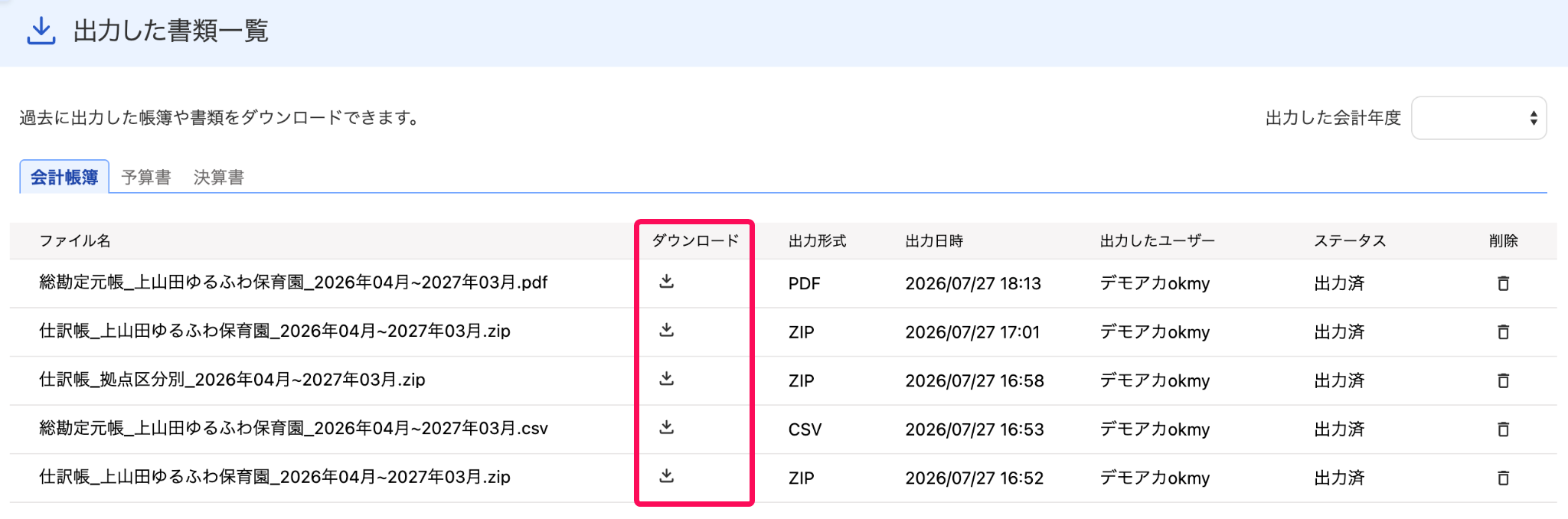The height and width of the screenshot is (519, 1568).
Task: Click the 出力形式 column header
Action: [817, 241]
